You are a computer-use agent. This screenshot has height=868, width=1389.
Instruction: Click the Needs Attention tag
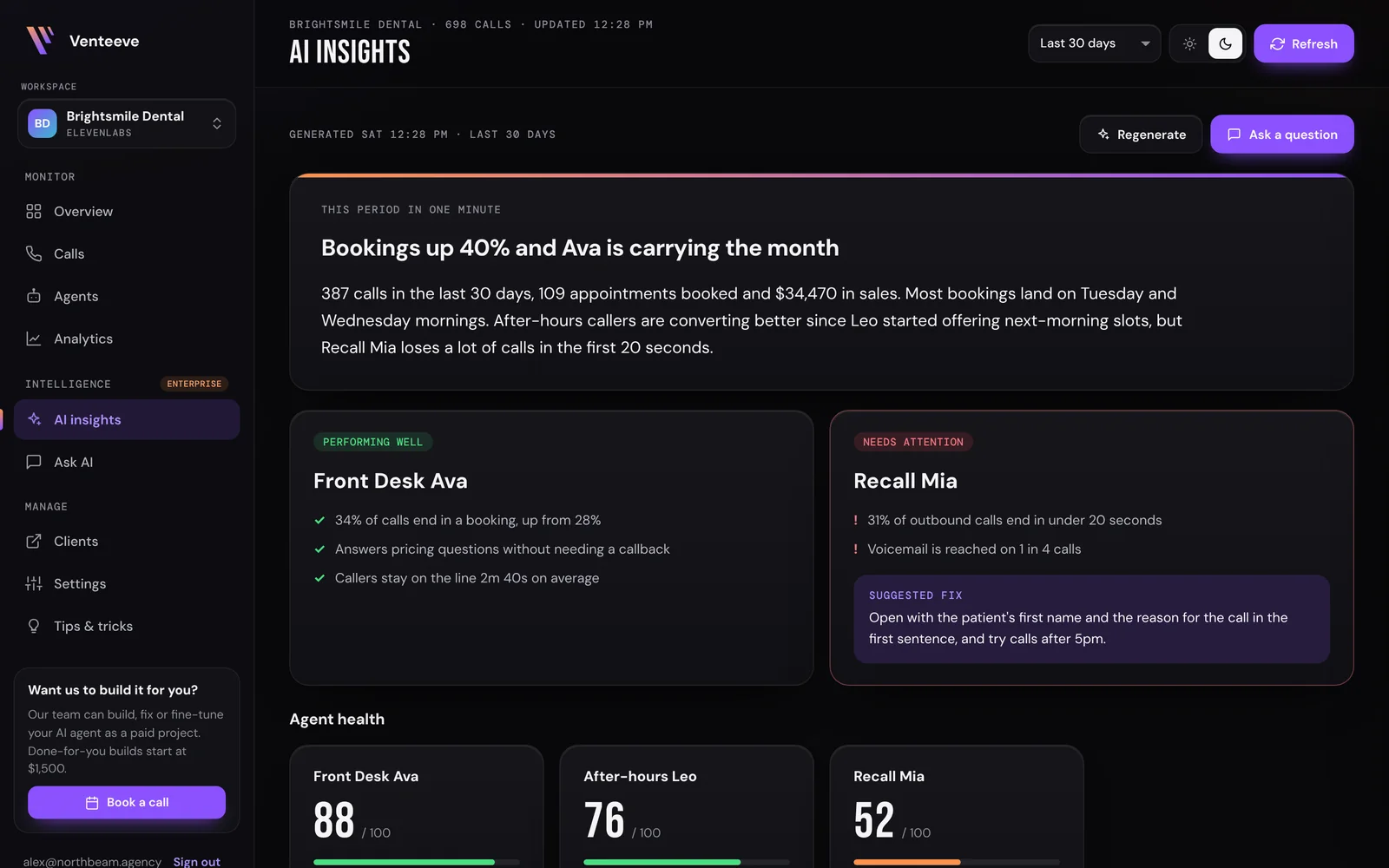click(x=912, y=442)
